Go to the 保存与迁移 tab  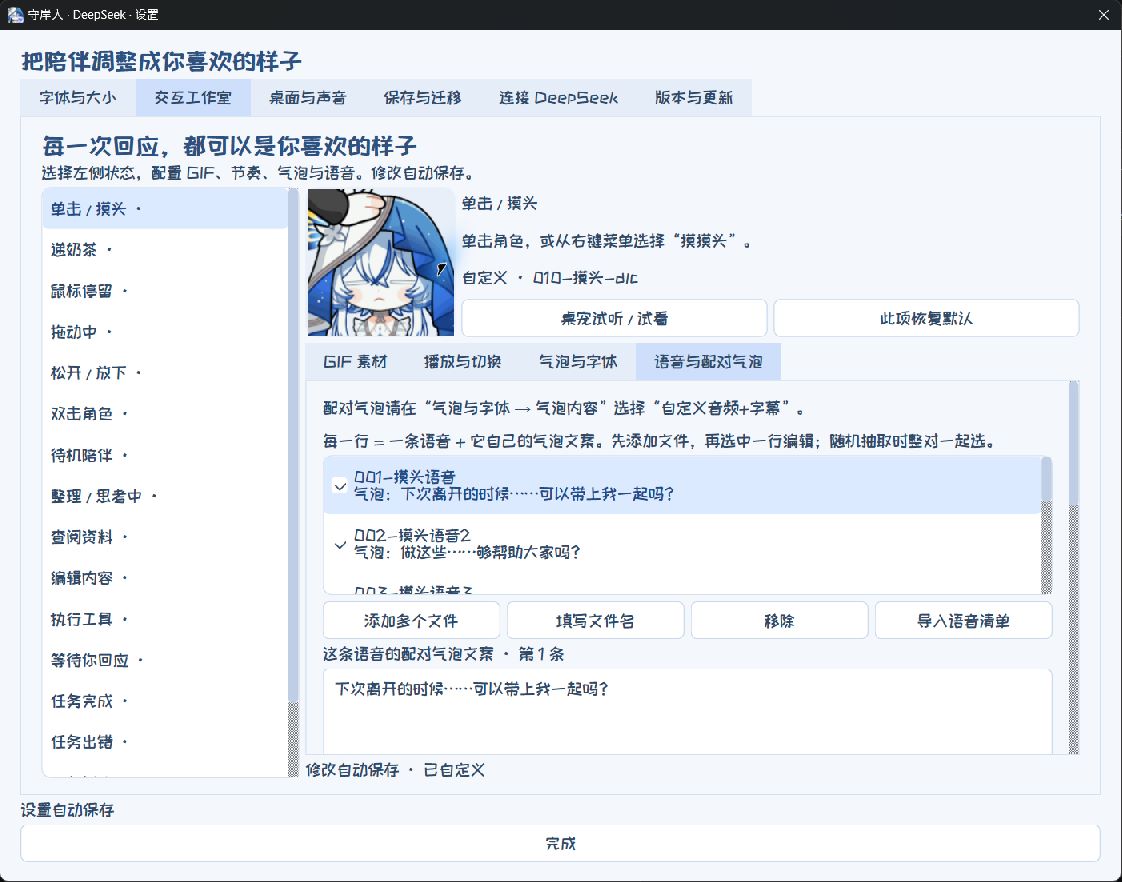422,98
